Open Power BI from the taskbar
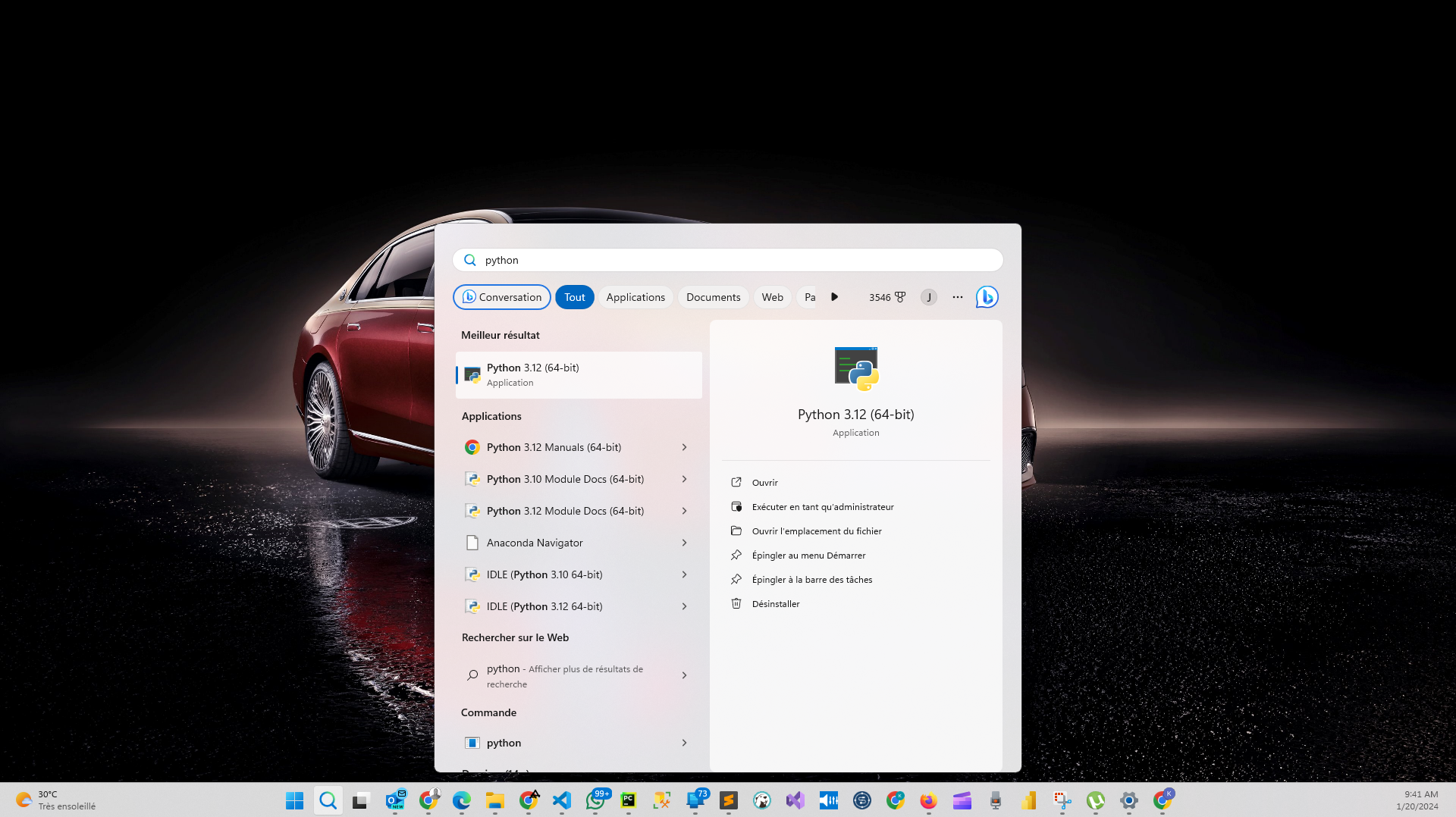1456x817 pixels. (x=1029, y=800)
